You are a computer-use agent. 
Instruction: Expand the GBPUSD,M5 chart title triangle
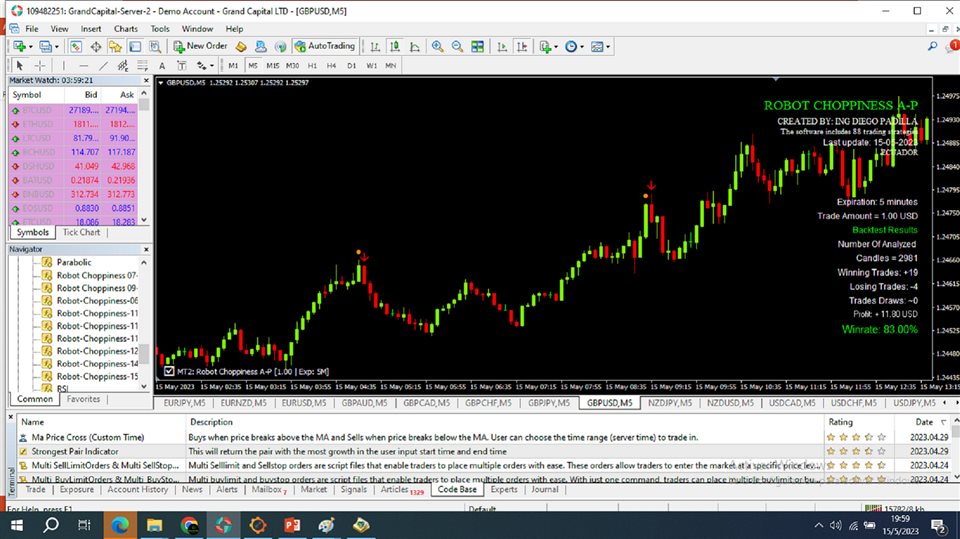coord(160,83)
